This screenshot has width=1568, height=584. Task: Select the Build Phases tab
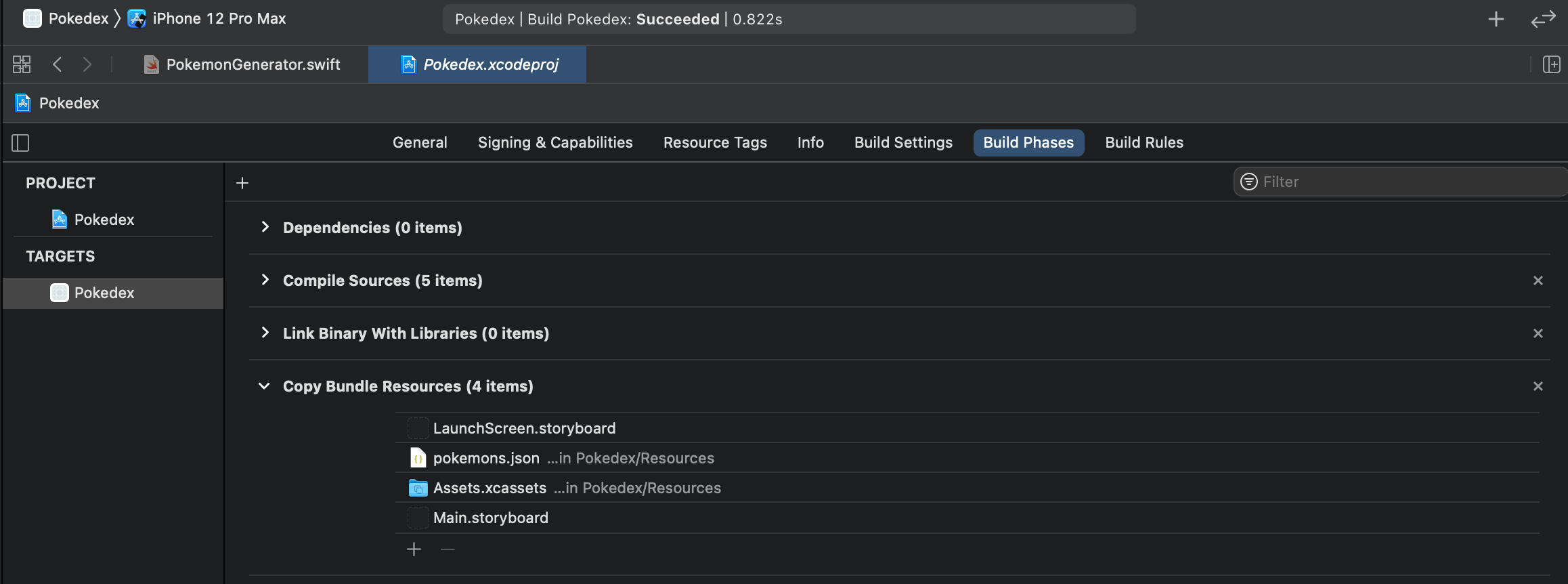click(x=1028, y=143)
